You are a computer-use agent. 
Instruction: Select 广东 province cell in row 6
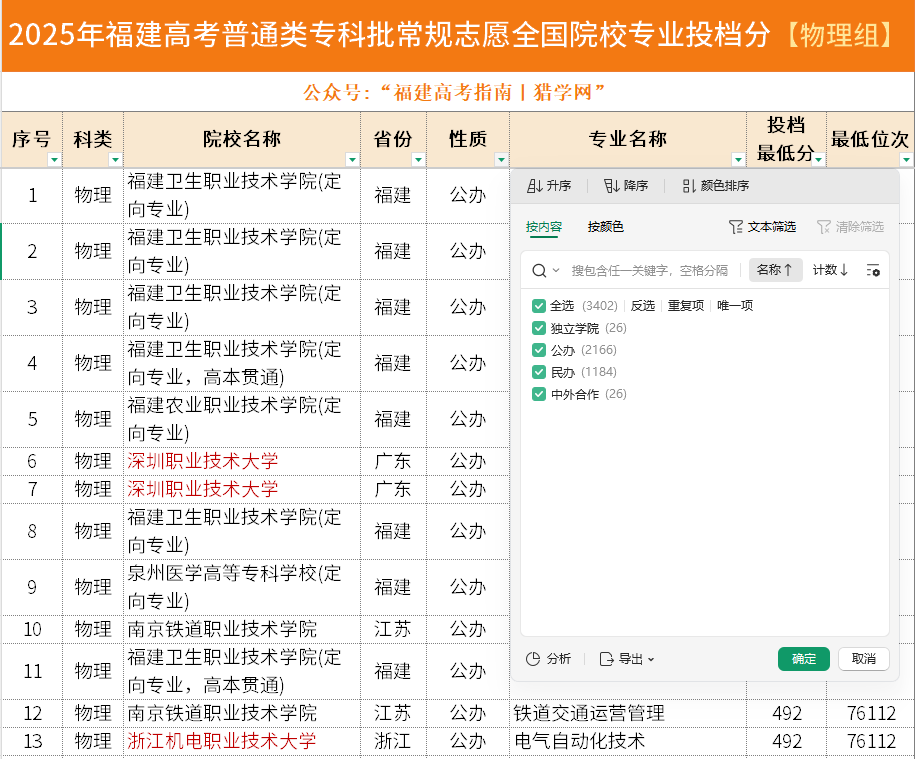[393, 461]
